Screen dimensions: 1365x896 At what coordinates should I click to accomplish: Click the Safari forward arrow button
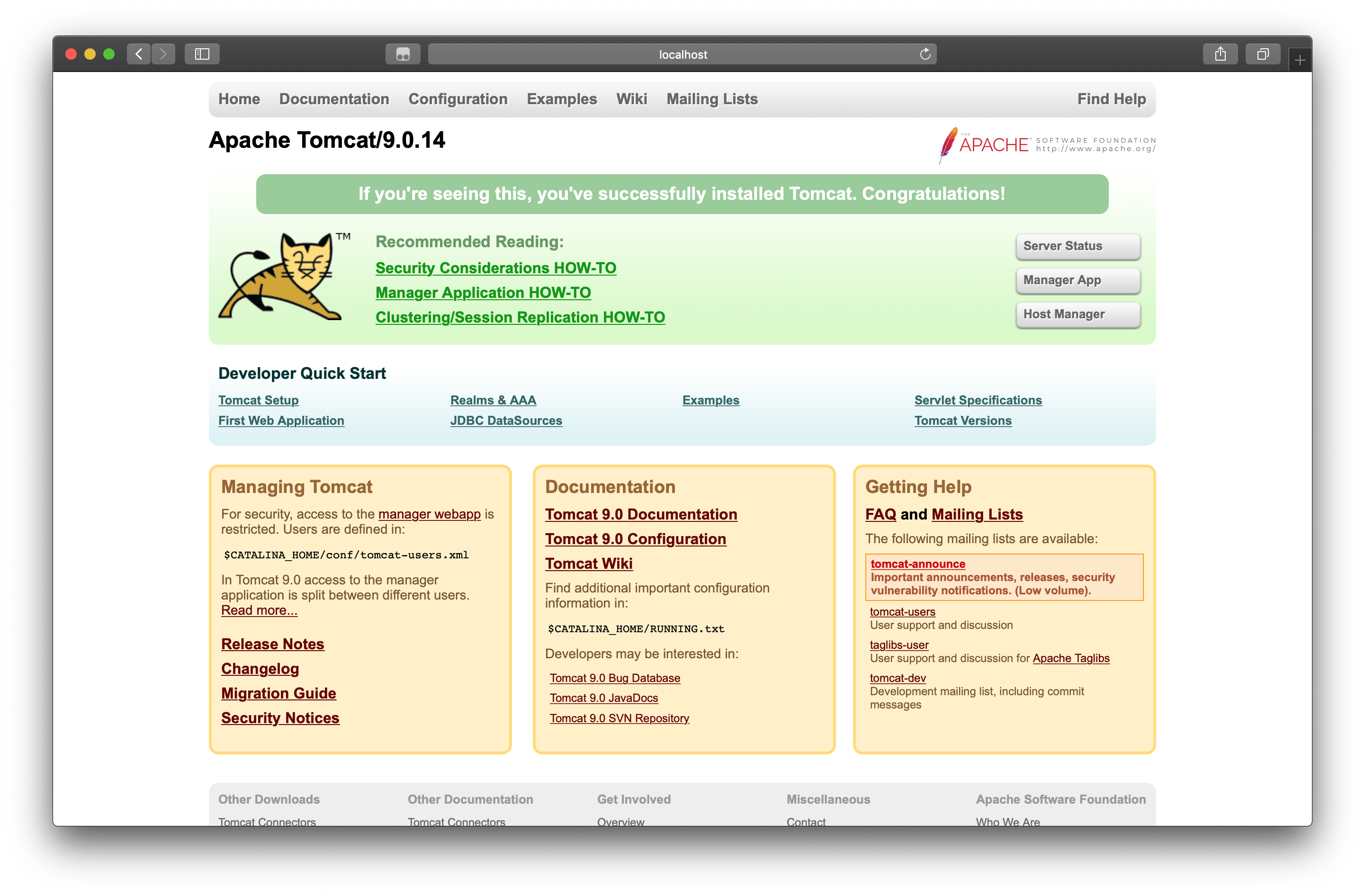163,54
